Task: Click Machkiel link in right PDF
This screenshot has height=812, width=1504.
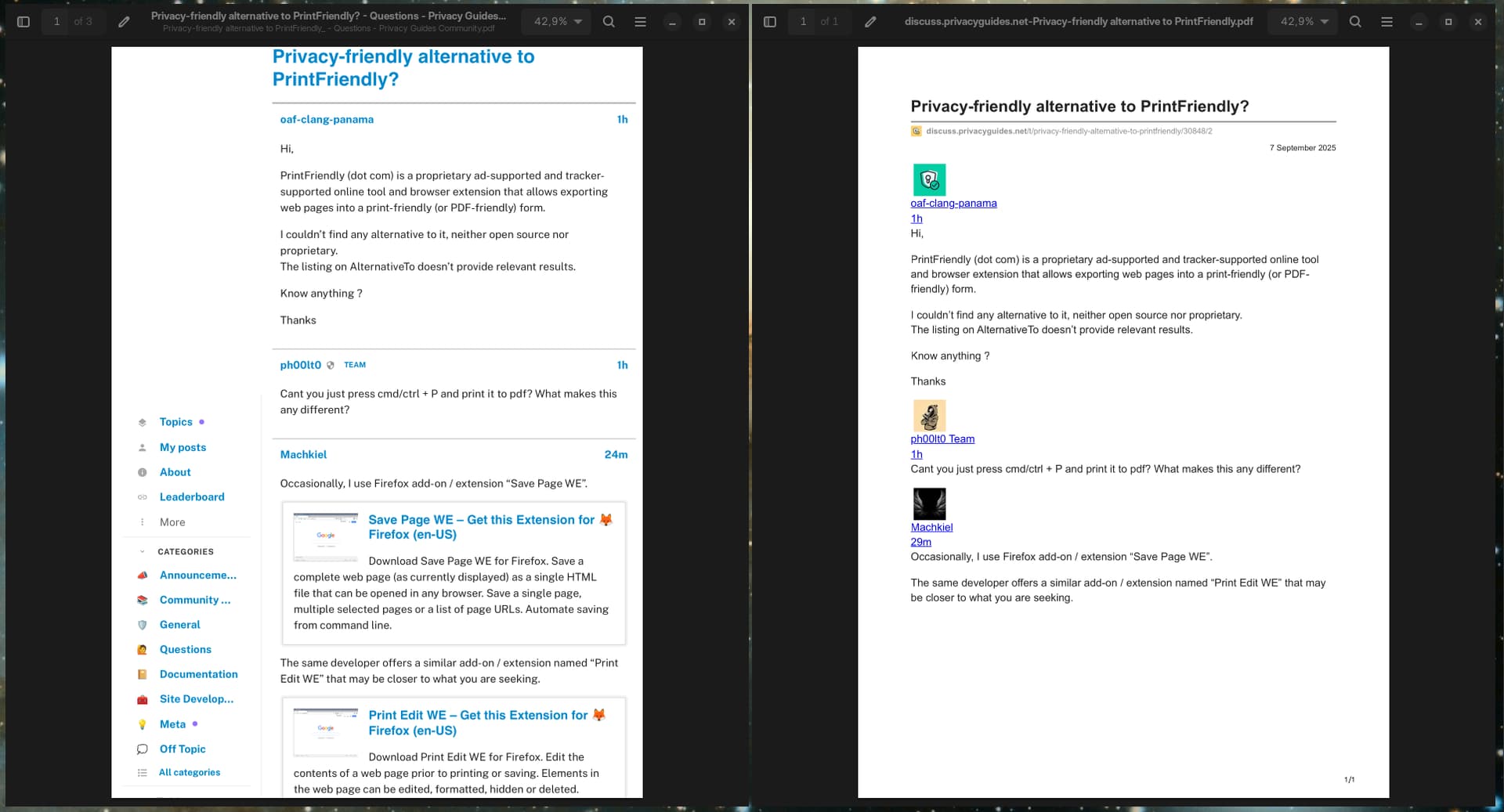Action: tap(931, 528)
